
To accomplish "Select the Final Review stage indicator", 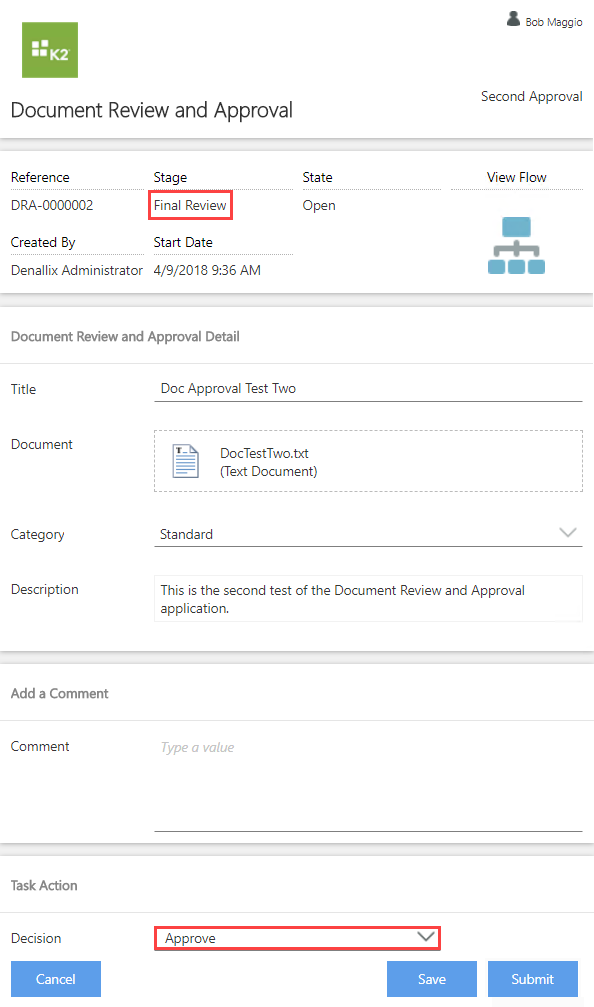I will tap(190, 204).
